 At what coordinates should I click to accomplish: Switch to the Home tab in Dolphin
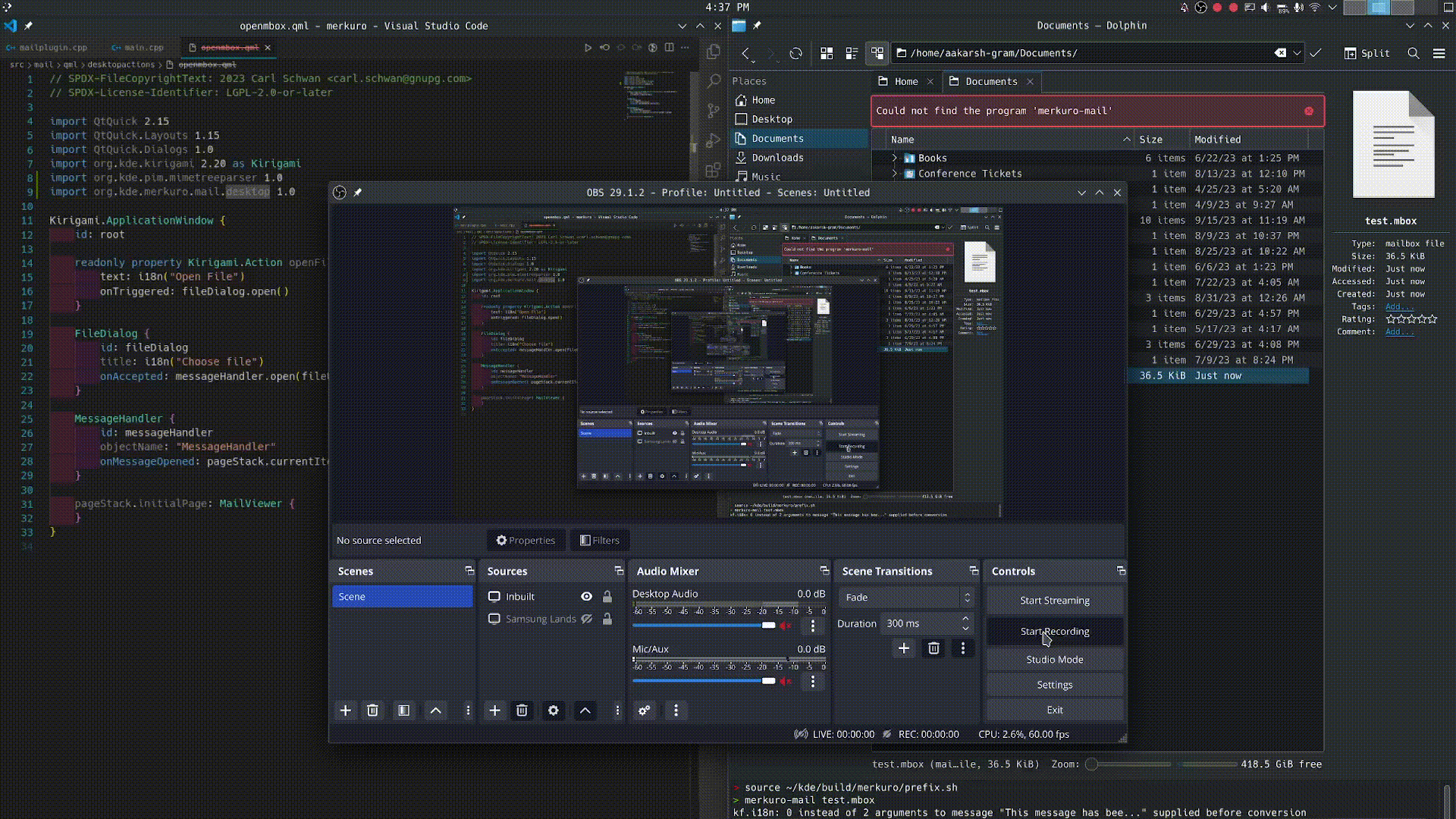pos(905,81)
